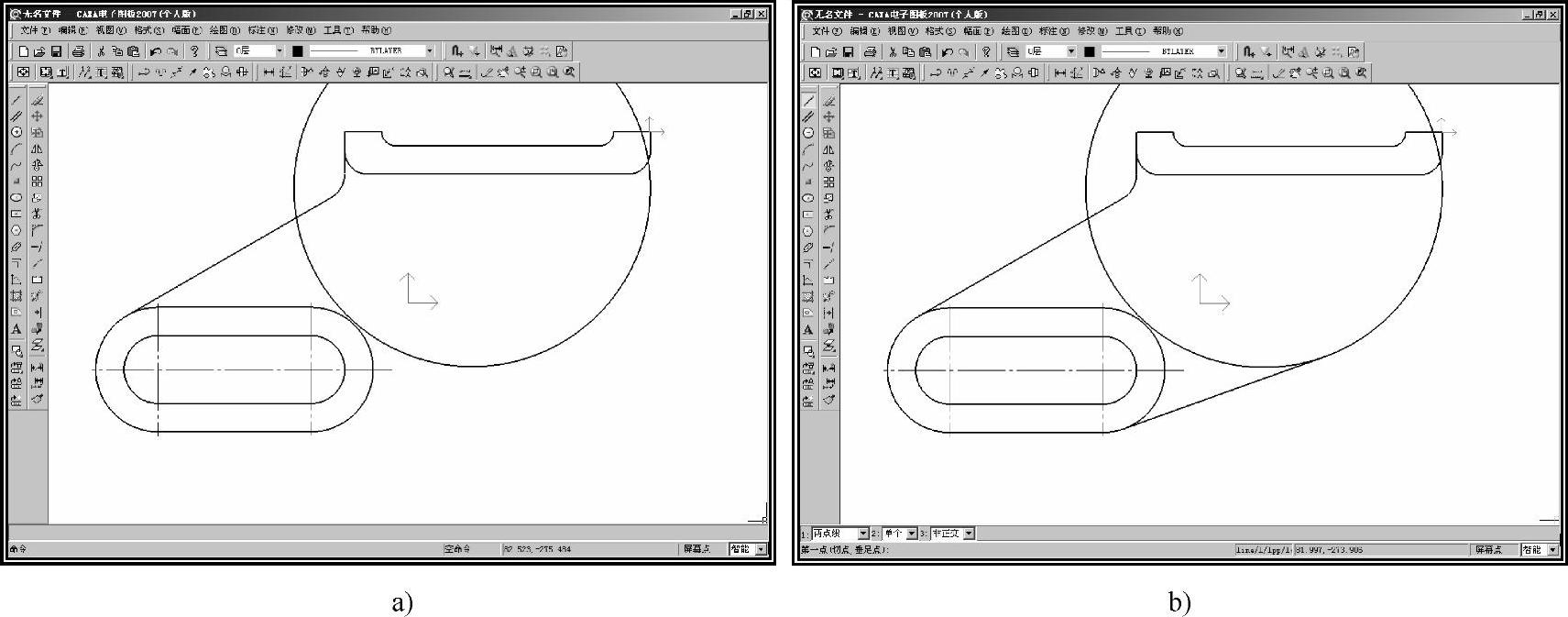1568x617 pixels.
Task: Expand the 智能 snap dropdown in left window
Action: (761, 549)
